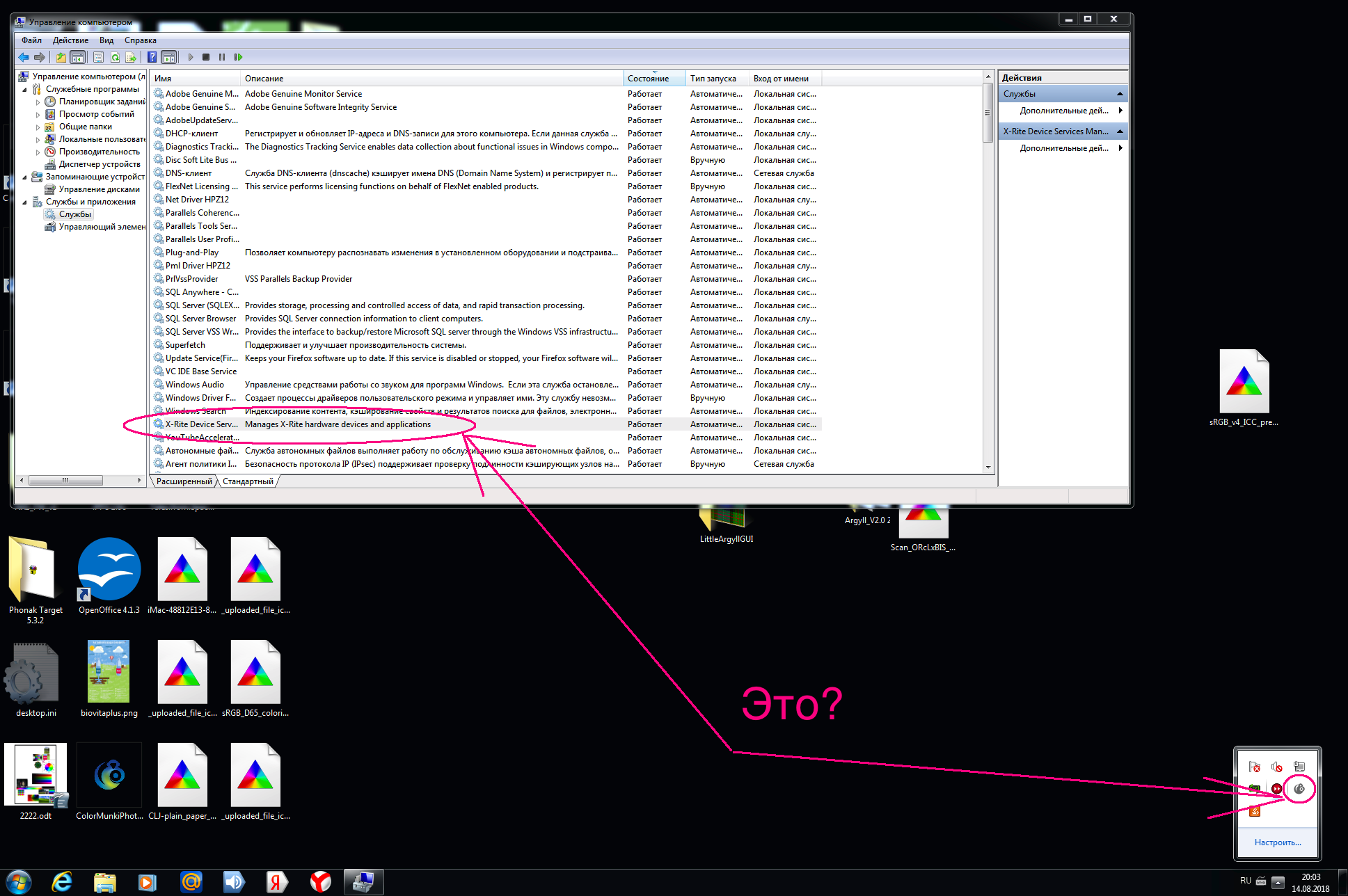Select the Службы tree item
Viewport: 1348px width, 896px height.
point(68,214)
